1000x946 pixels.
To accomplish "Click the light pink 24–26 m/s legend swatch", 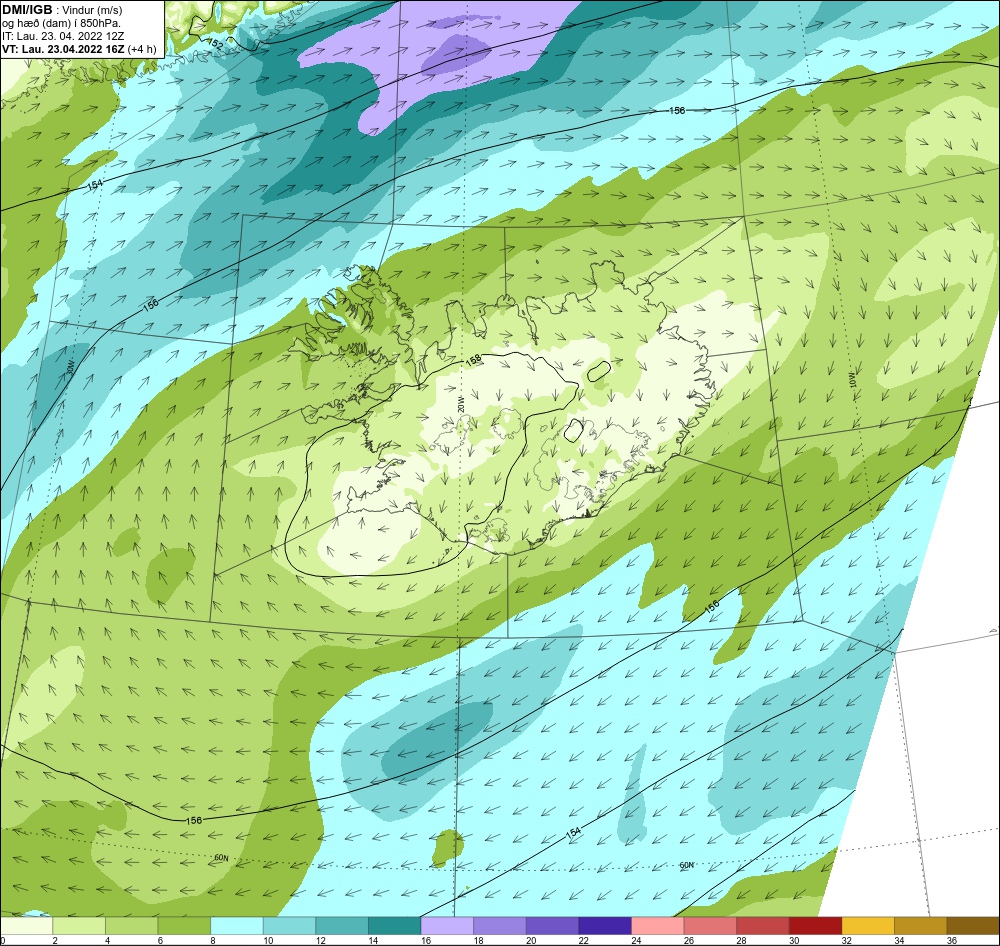I will click(658, 926).
